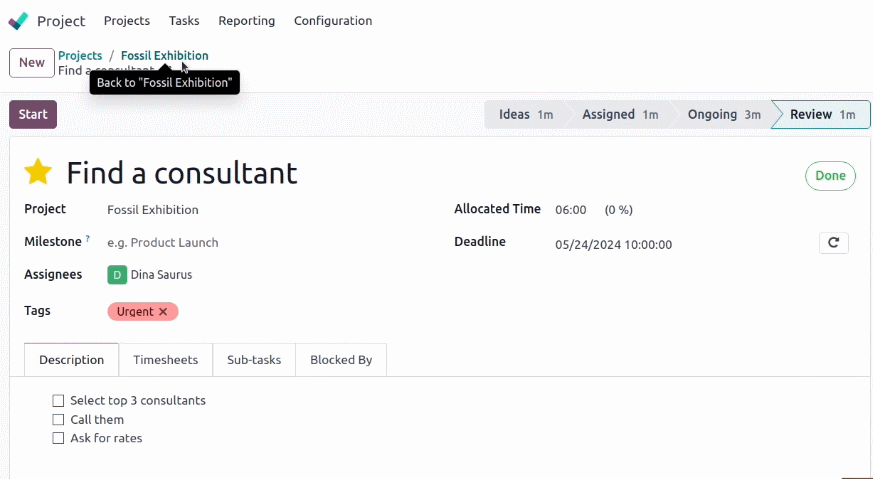Viewport: 873px width, 479px height.
Task: Select the Review stage
Action: tap(822, 115)
